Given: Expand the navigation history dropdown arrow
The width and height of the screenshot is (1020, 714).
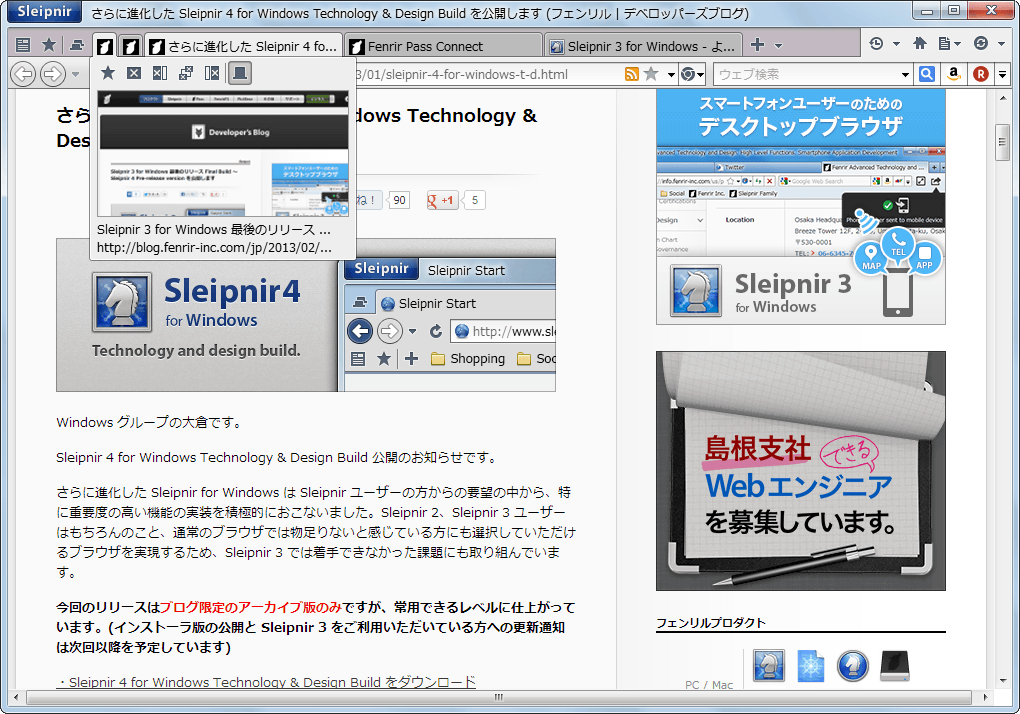Looking at the screenshot, I should (x=75, y=74).
